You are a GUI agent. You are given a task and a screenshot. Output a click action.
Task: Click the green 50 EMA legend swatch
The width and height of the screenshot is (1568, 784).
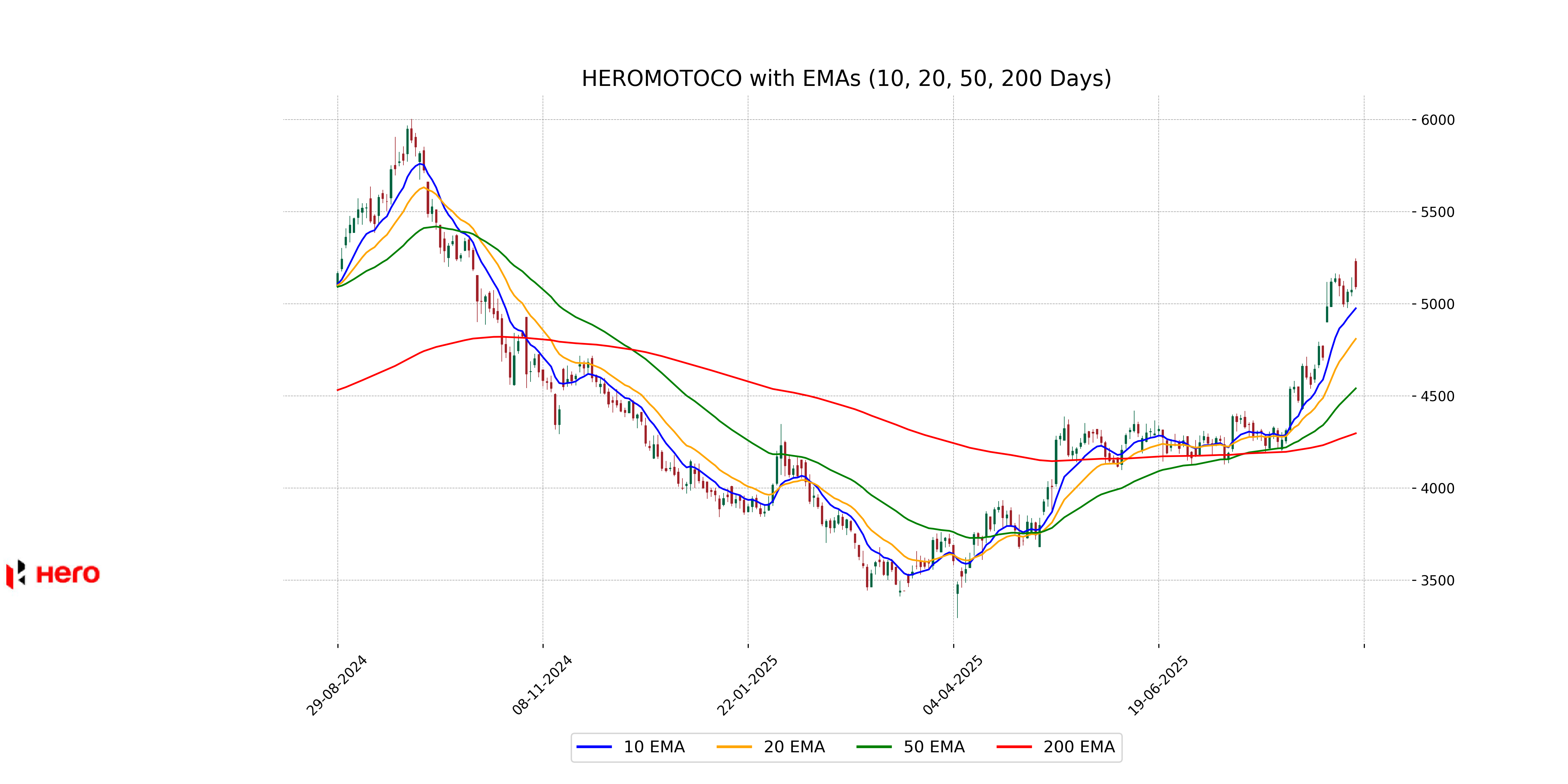[x=874, y=747]
